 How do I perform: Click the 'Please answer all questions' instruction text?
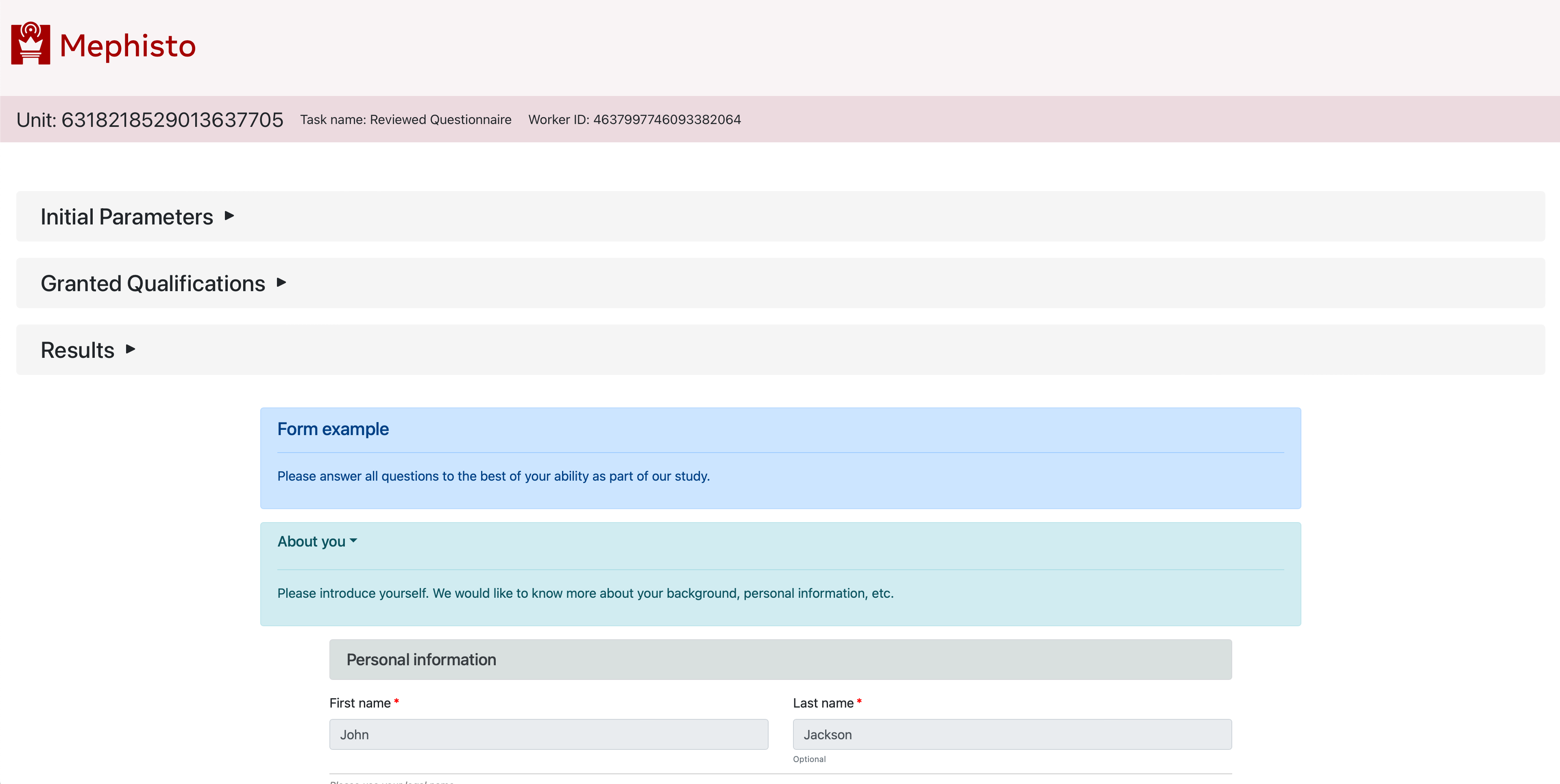[x=494, y=477]
